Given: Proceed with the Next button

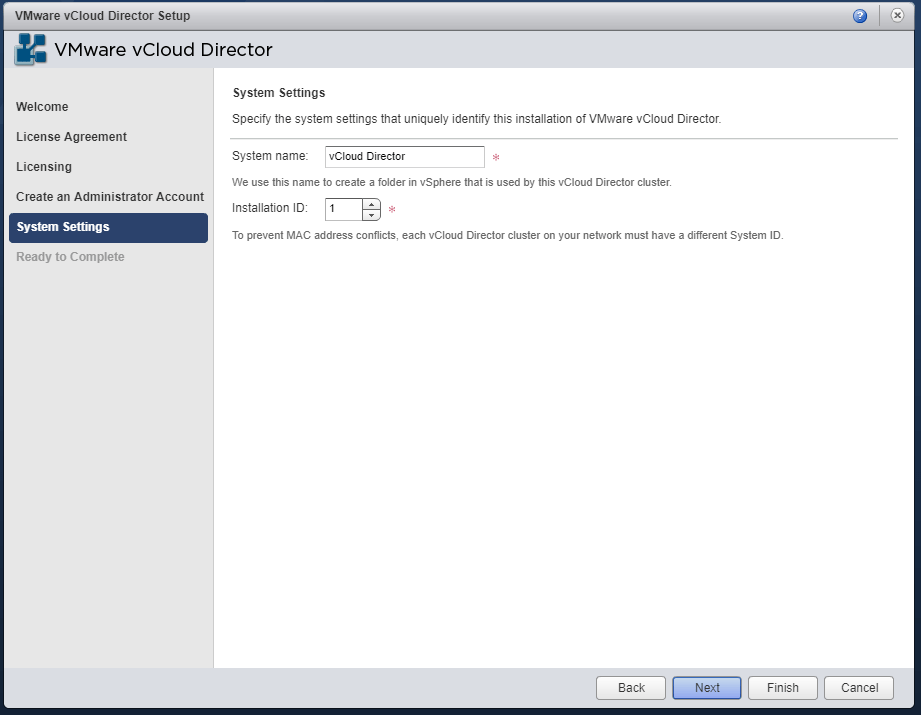Looking at the screenshot, I should [707, 688].
